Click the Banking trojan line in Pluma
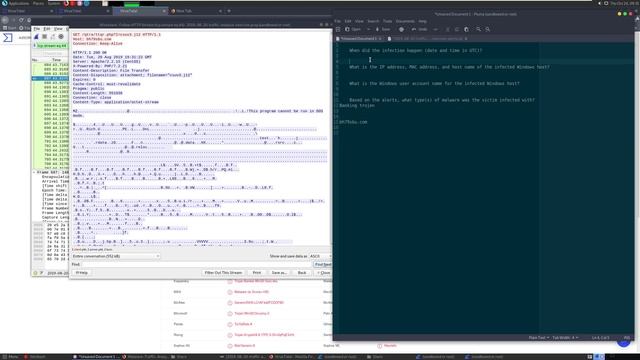The width and height of the screenshot is (640, 360). pos(357,105)
